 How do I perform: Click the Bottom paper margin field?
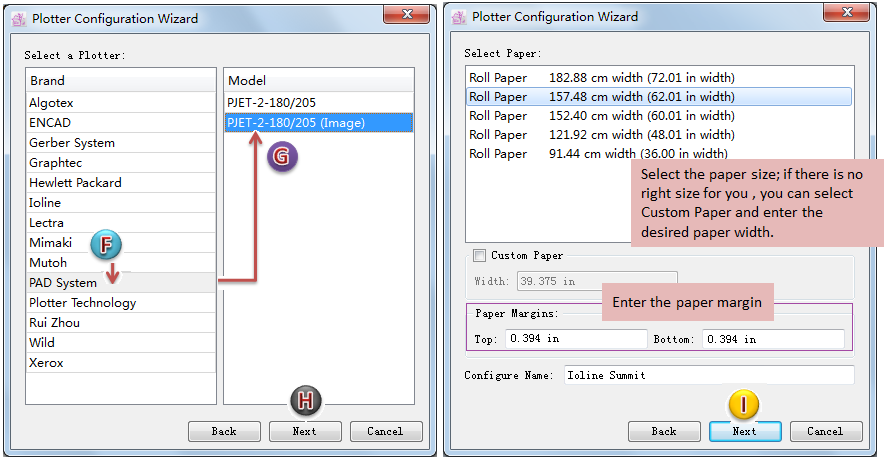point(772,339)
